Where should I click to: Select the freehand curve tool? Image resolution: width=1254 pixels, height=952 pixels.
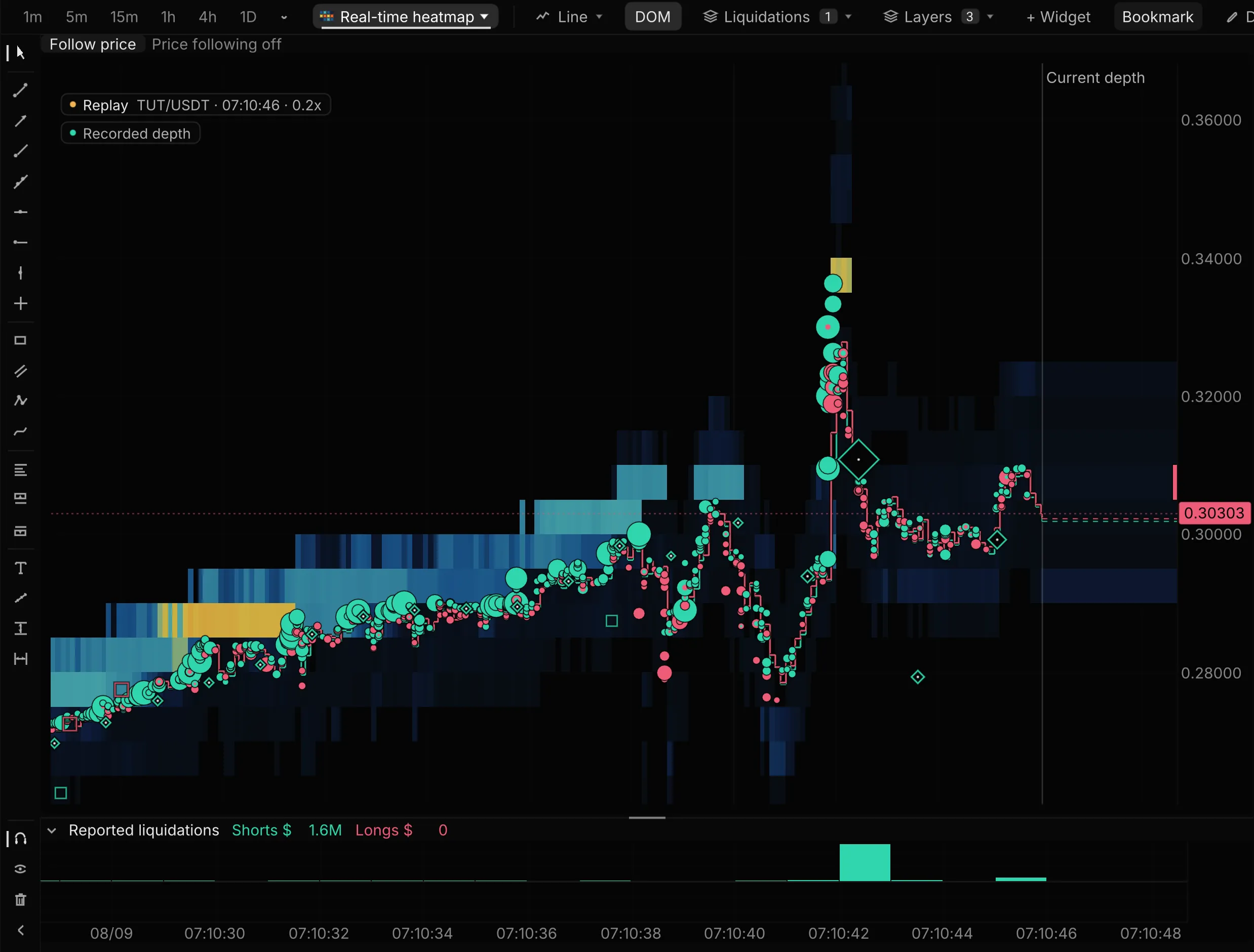point(20,431)
